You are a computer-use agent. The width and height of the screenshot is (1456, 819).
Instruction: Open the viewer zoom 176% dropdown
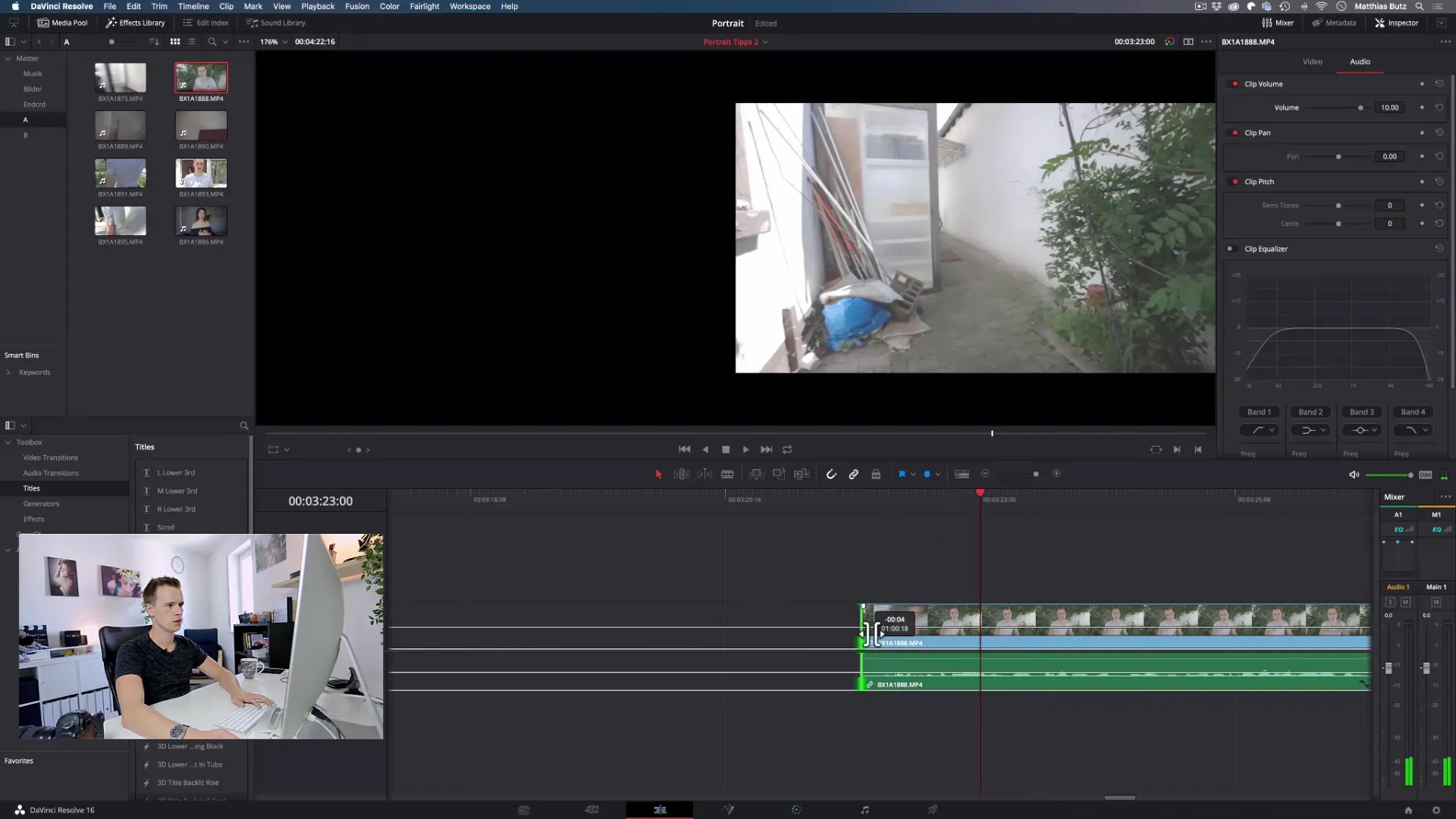[274, 42]
